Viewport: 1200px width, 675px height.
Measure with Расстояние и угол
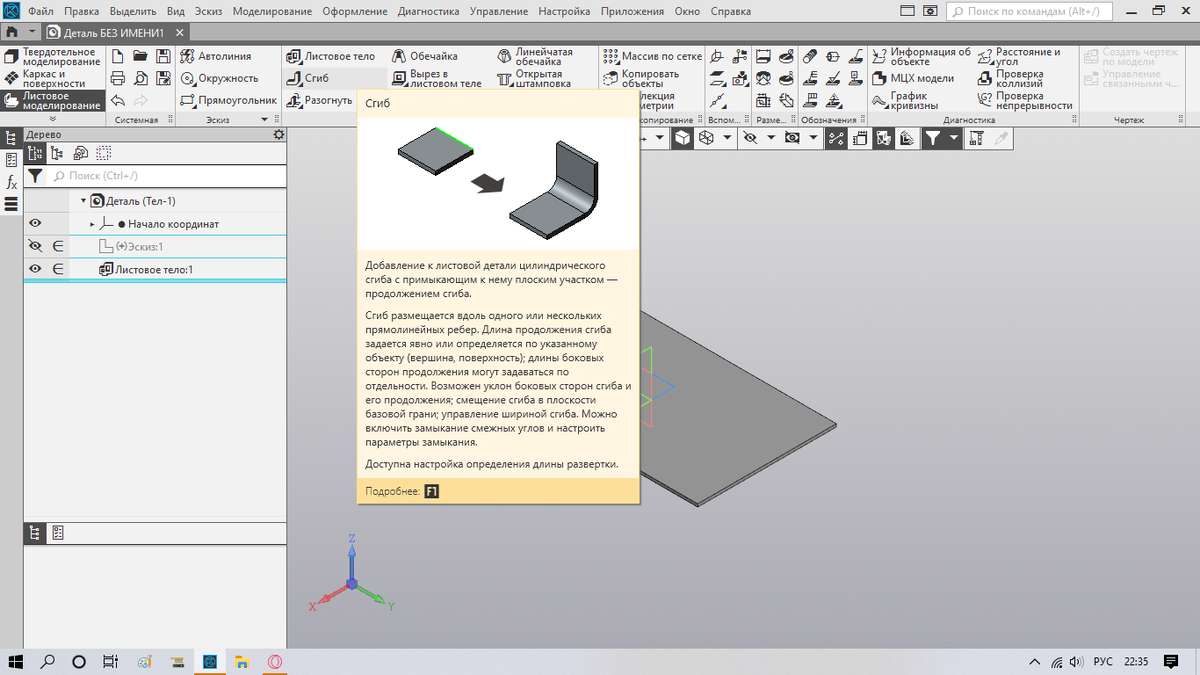1018,56
